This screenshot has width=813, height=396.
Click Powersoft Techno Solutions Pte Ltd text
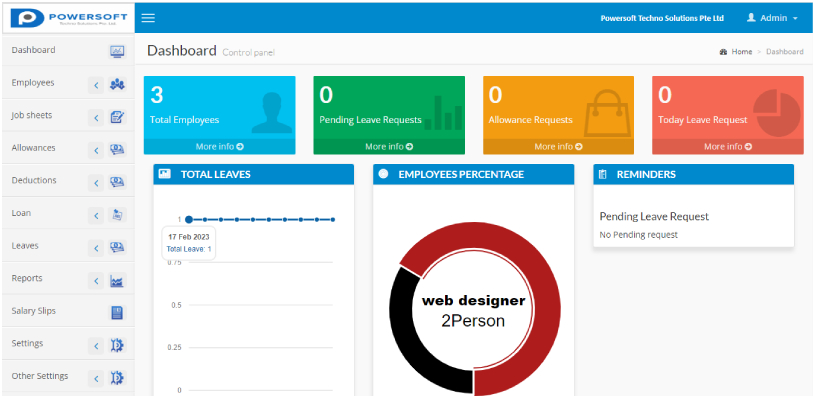click(x=662, y=18)
